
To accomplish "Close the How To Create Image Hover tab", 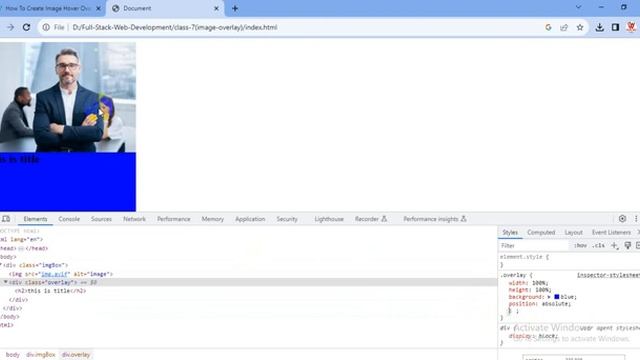I will click(98, 8).
